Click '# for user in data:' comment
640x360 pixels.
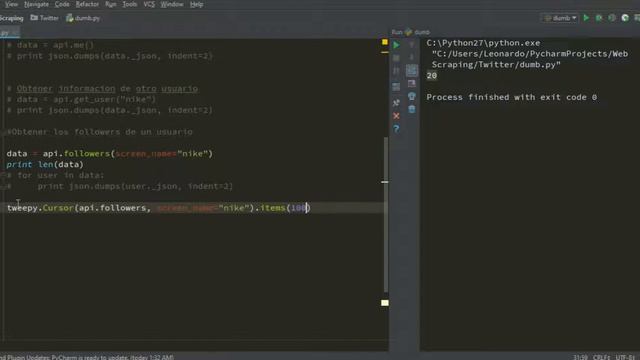pyautogui.click(x=56, y=175)
